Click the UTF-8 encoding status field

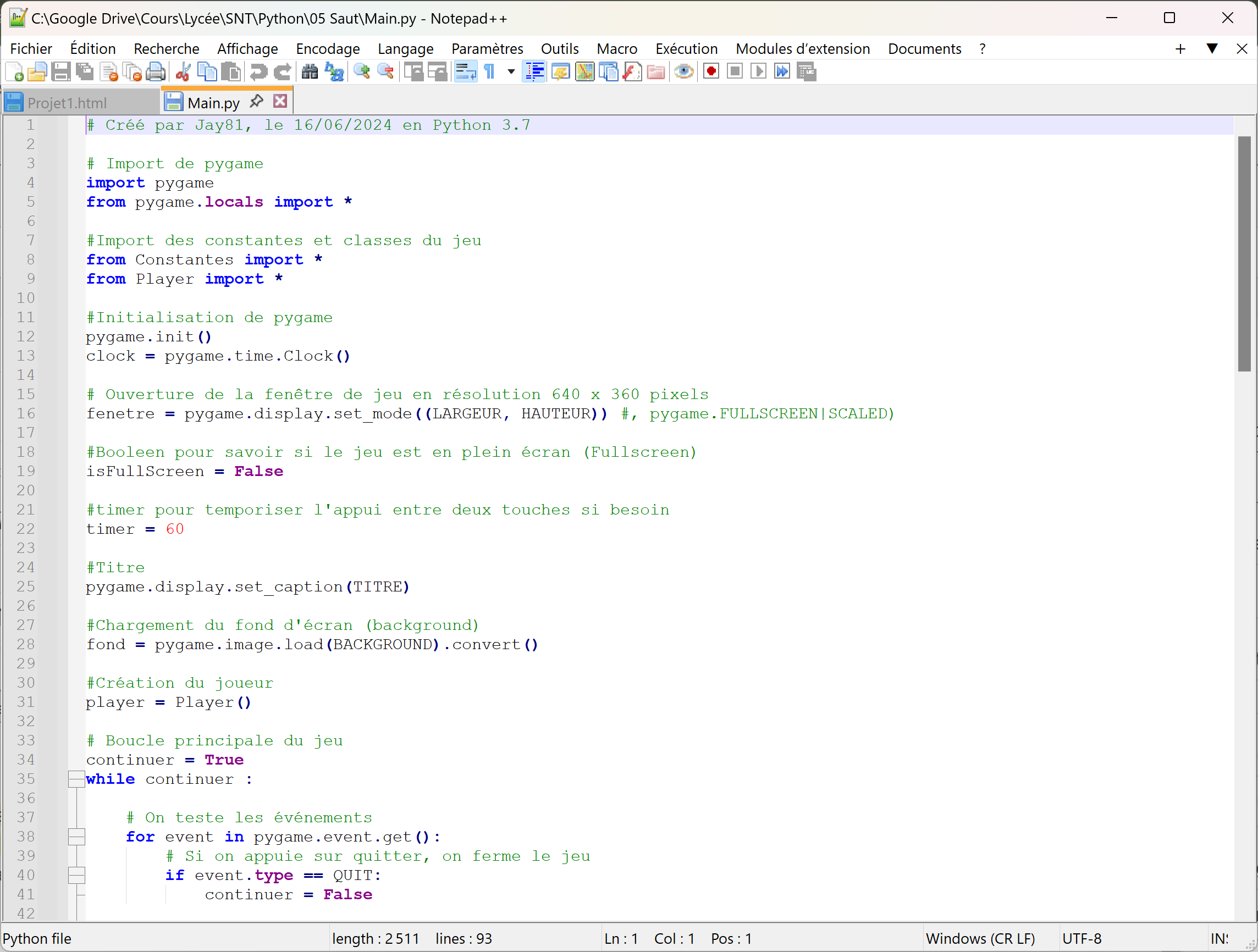tap(1082, 938)
